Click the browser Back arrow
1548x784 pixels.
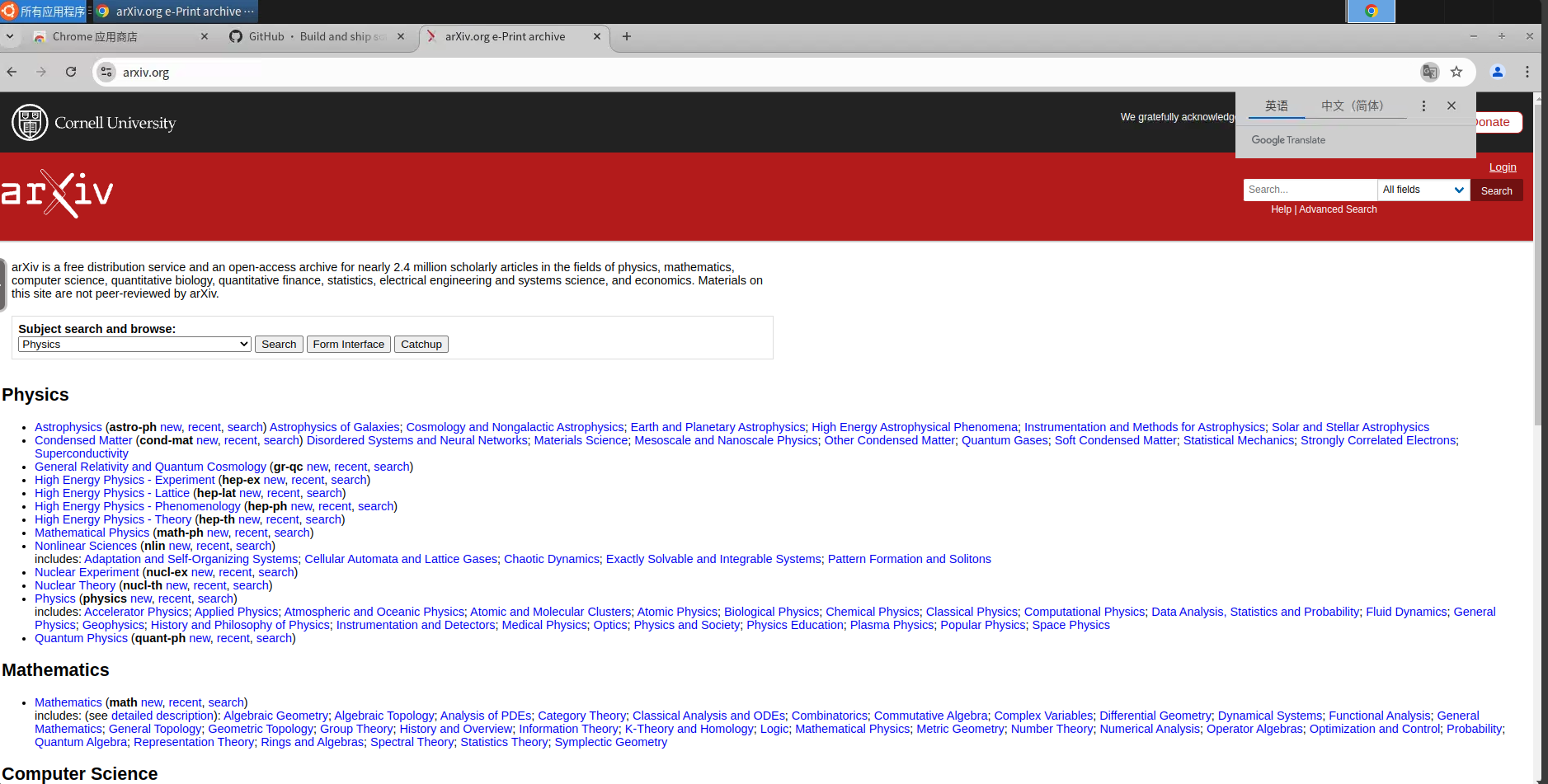click(12, 72)
